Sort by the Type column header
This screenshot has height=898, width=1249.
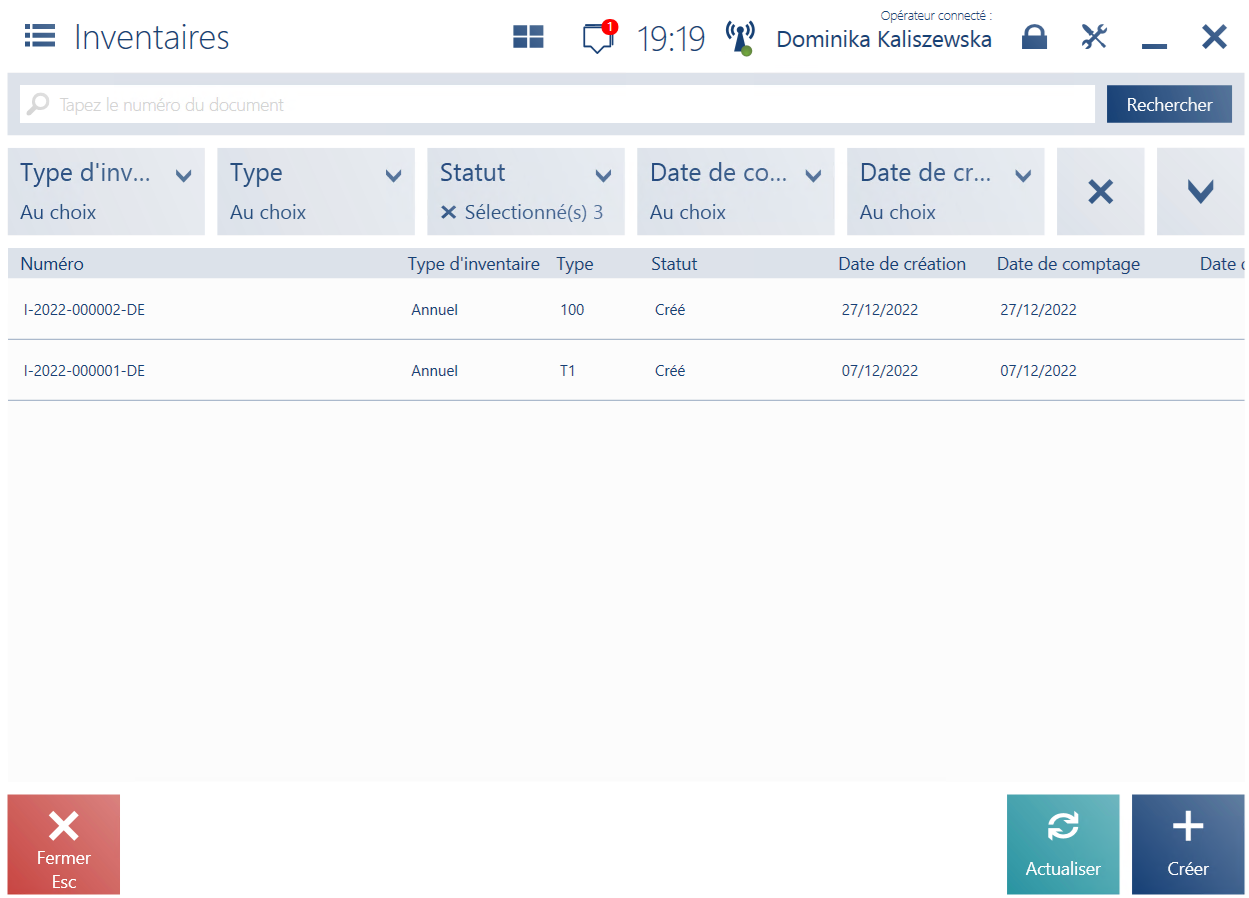coord(575,264)
